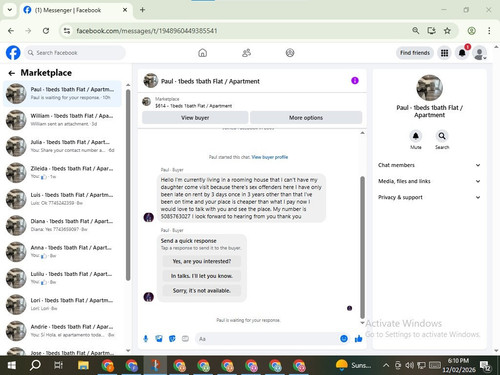This screenshot has width=500, height=375.
Task: Open the Friends icon in top navigation
Action: (246, 53)
